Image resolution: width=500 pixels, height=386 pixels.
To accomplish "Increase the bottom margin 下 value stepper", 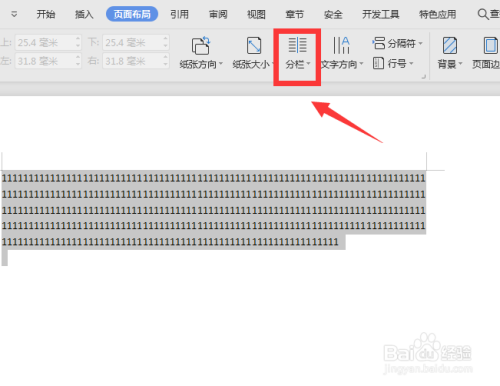I will pyautogui.click(x=166, y=39).
